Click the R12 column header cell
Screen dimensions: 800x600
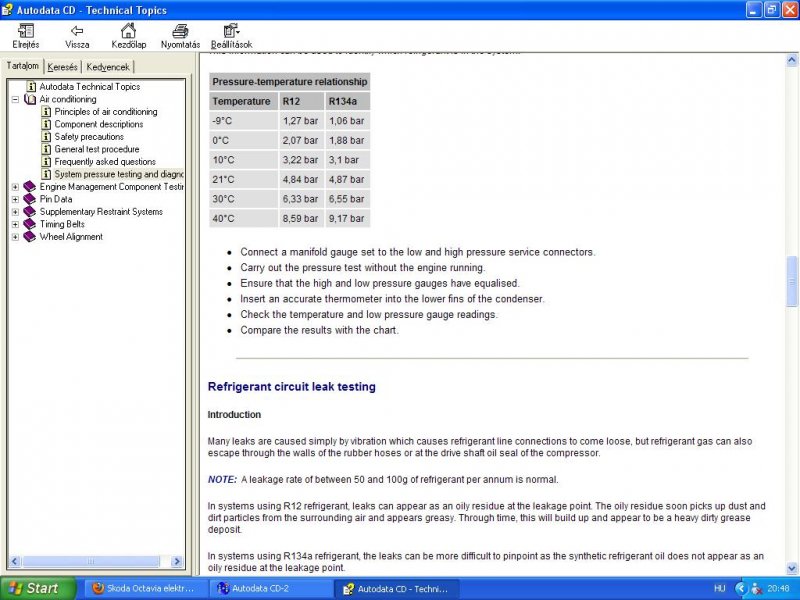tap(302, 101)
